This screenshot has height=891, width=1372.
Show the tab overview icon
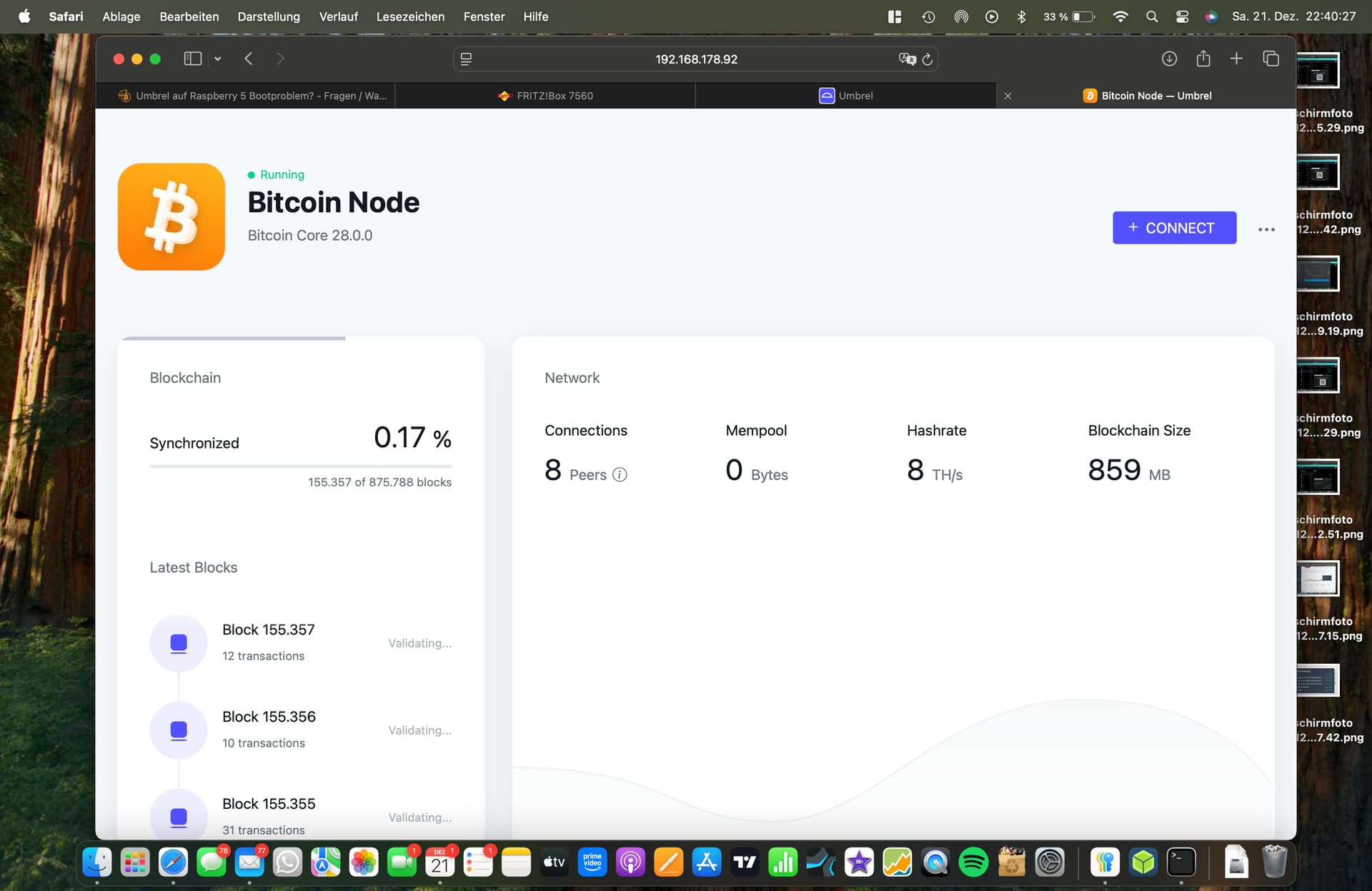[x=1271, y=59]
